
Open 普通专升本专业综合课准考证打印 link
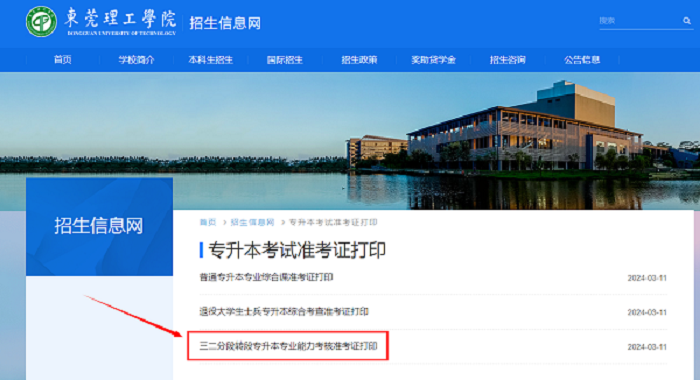pyautogui.click(x=266, y=277)
